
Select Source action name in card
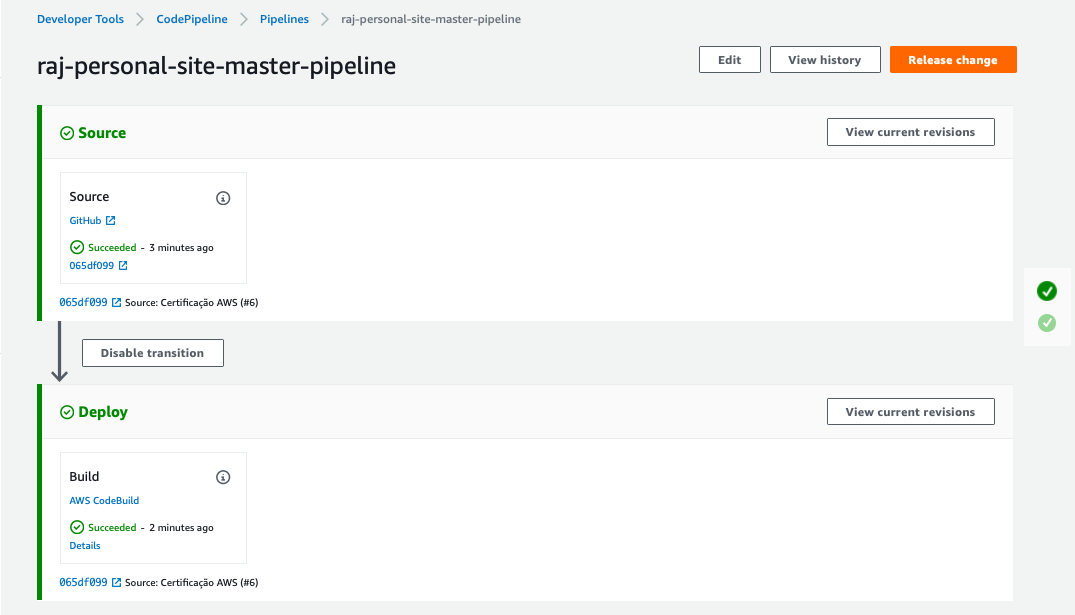(89, 197)
